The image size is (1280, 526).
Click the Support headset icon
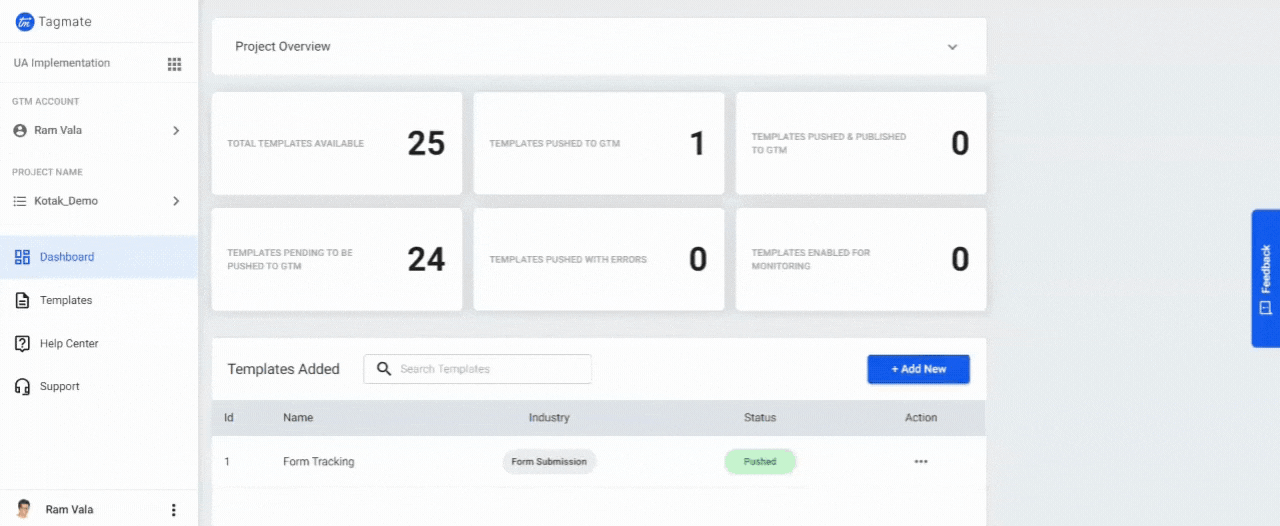coord(22,386)
